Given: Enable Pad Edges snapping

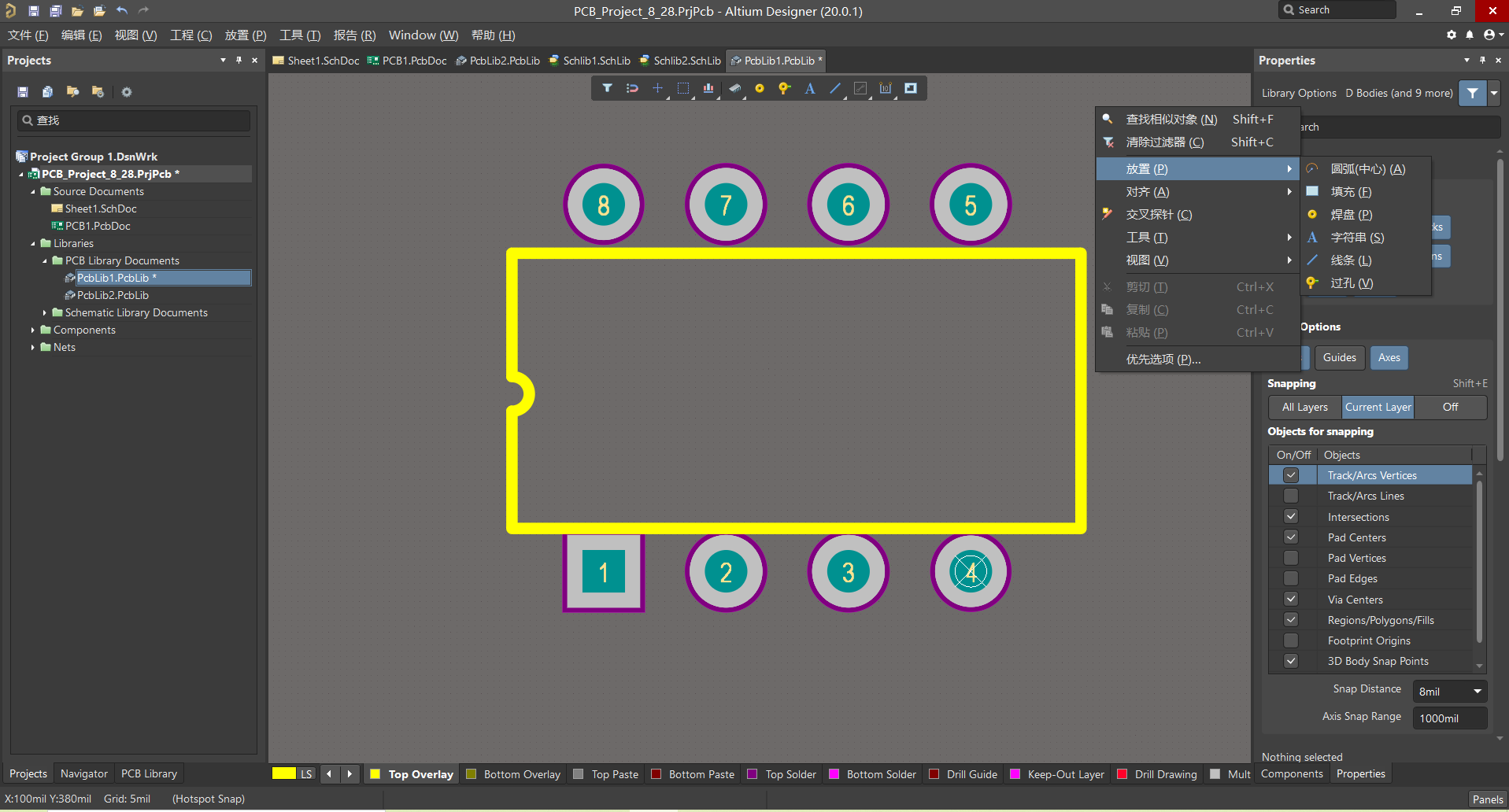Looking at the screenshot, I should click(x=1291, y=578).
